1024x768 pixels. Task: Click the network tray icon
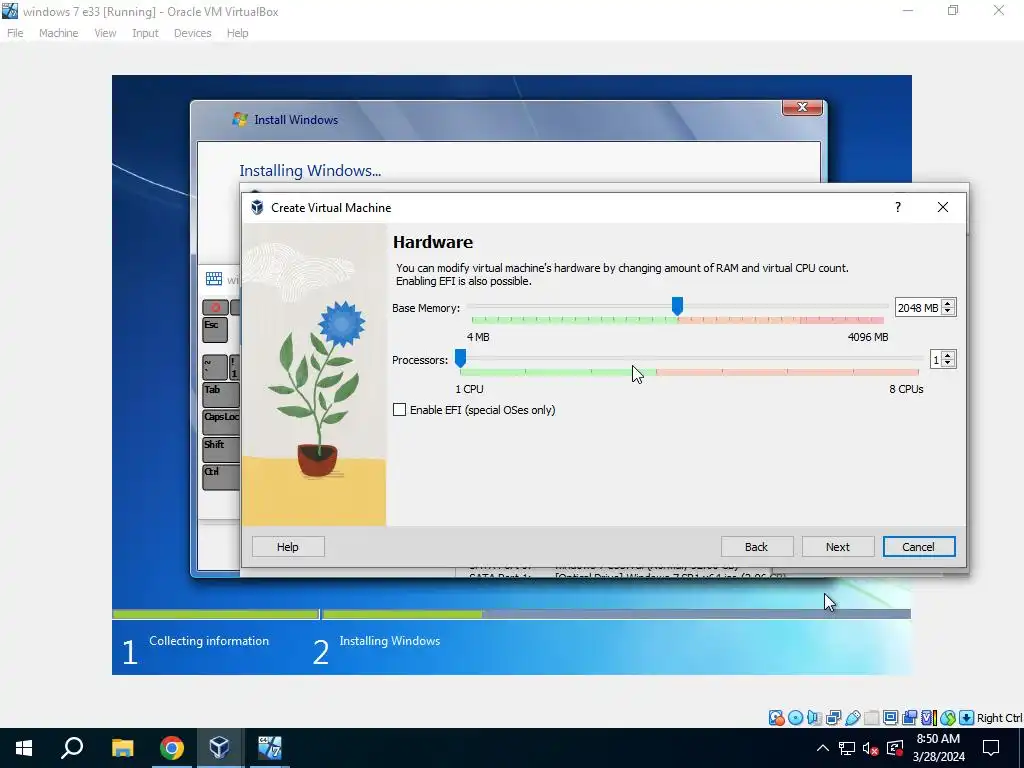tap(847, 748)
